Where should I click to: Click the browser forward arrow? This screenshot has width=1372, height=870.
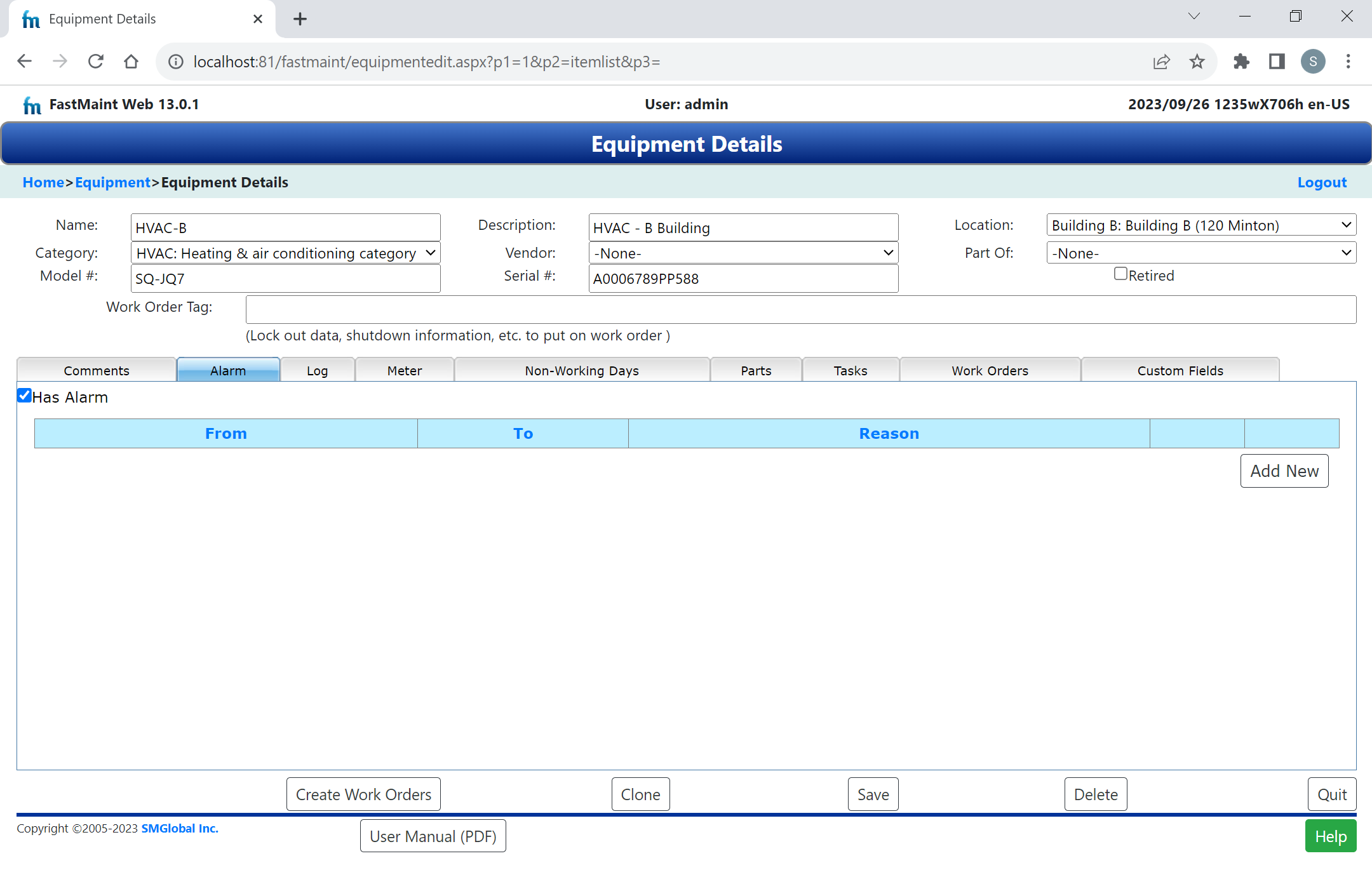(x=60, y=62)
